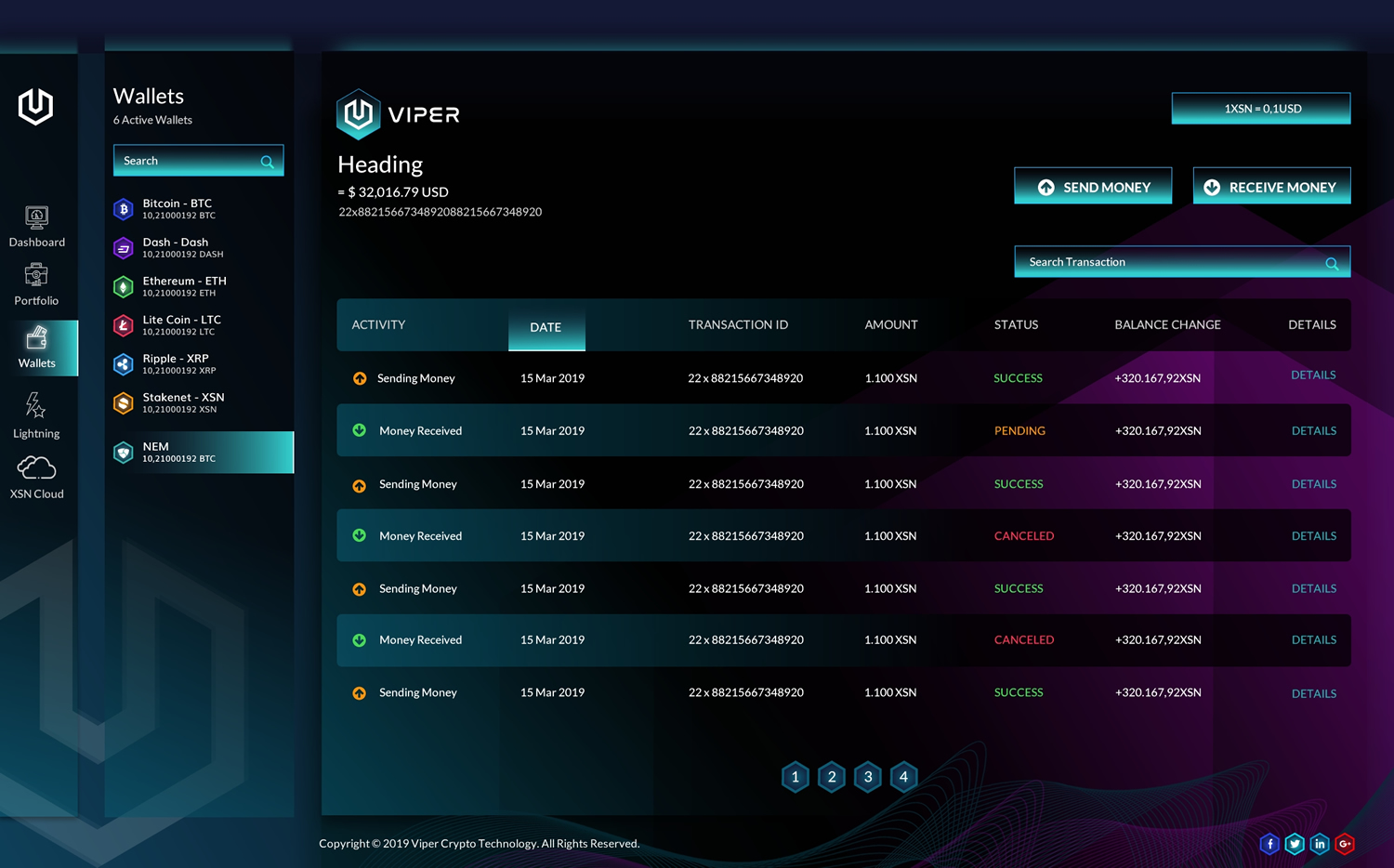This screenshot has height=868, width=1394.
Task: Click the Bitcoin coin icon
Action: [124, 209]
